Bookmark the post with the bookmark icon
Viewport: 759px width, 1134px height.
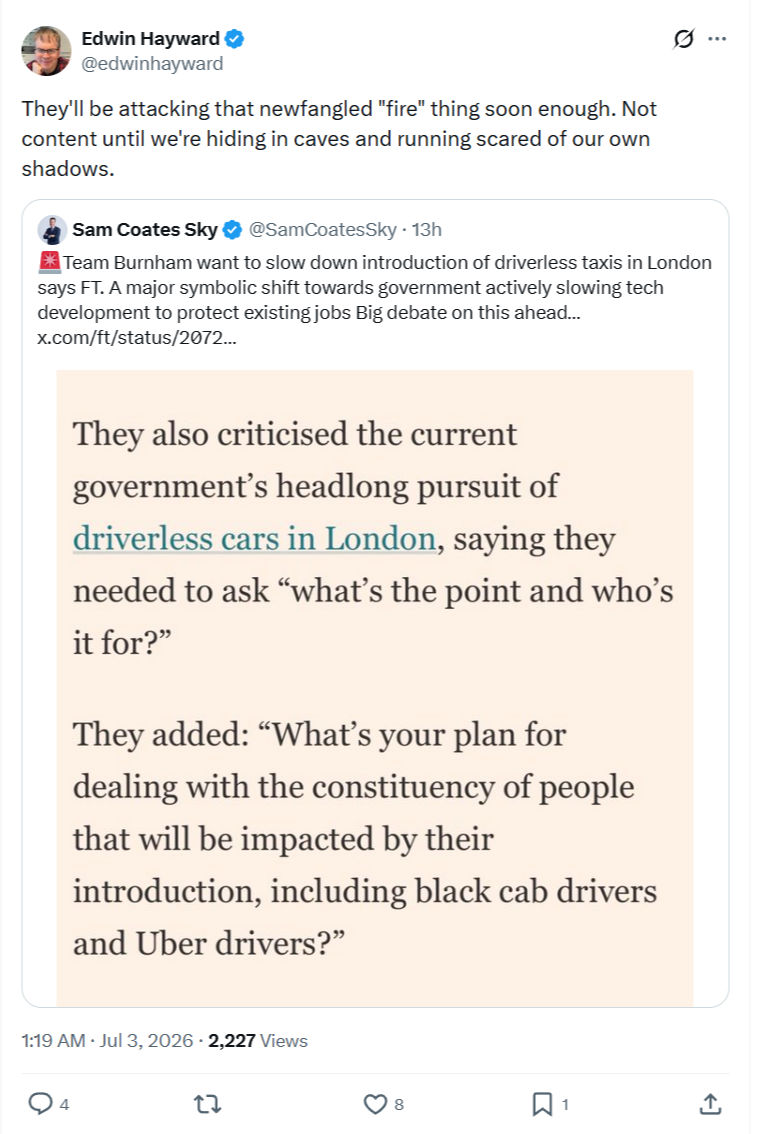click(x=542, y=1104)
